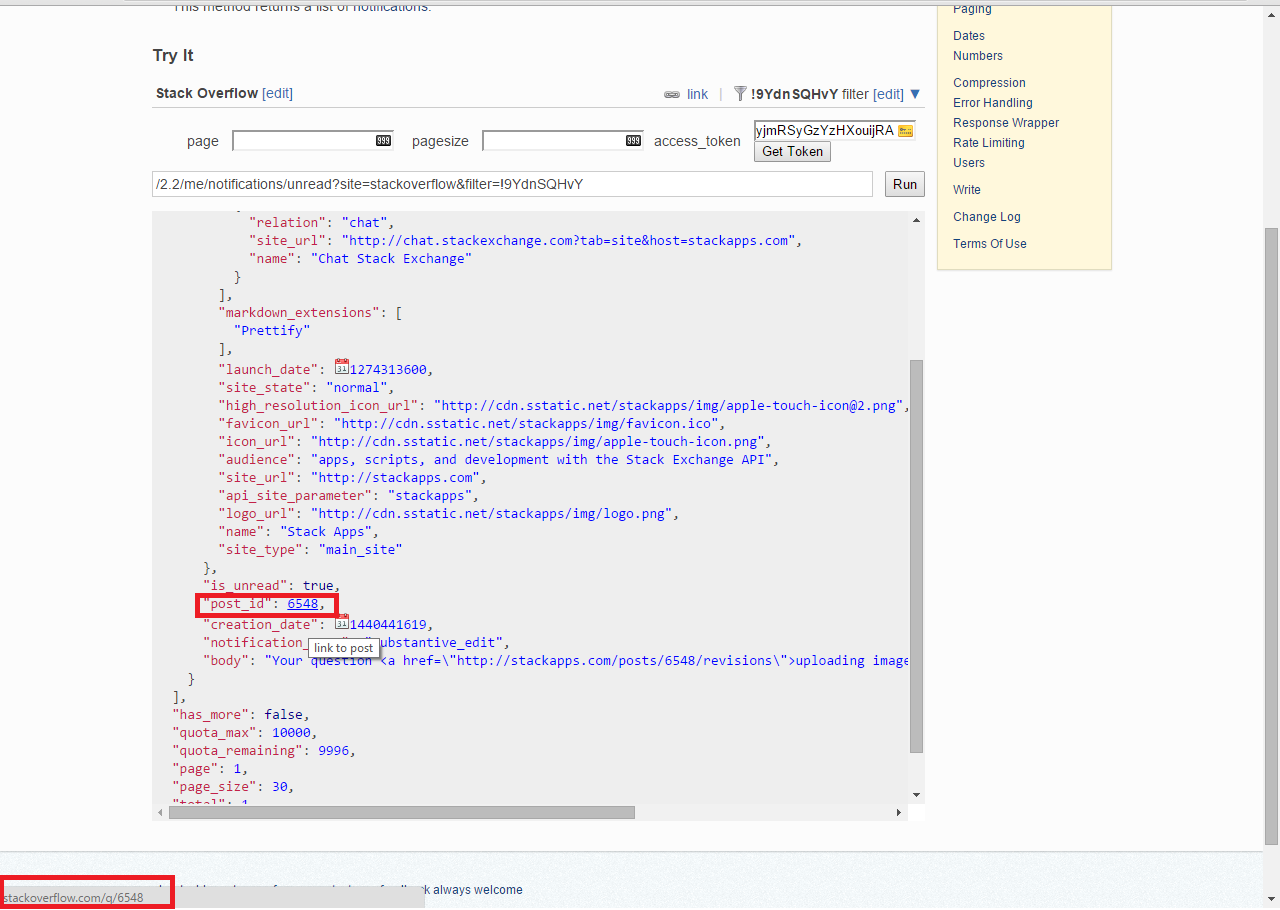Viewport: 1280px width, 910px height.
Task: Click the 999 number icon in page field
Action: pyautogui.click(x=383, y=141)
